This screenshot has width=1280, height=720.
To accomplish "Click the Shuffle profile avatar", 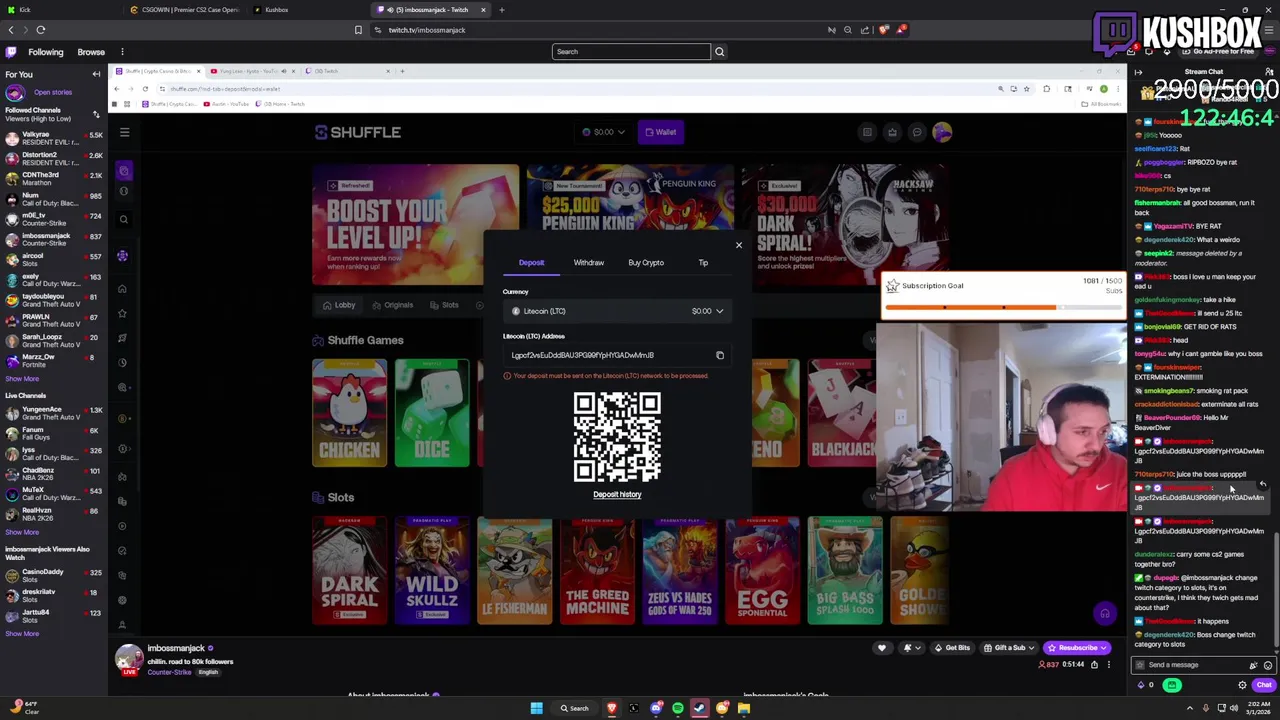I will point(942,132).
